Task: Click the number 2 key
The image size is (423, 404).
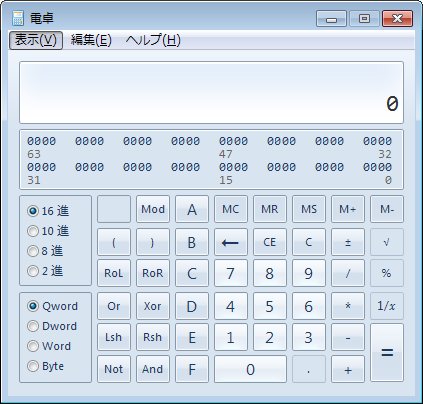Action: point(270,337)
